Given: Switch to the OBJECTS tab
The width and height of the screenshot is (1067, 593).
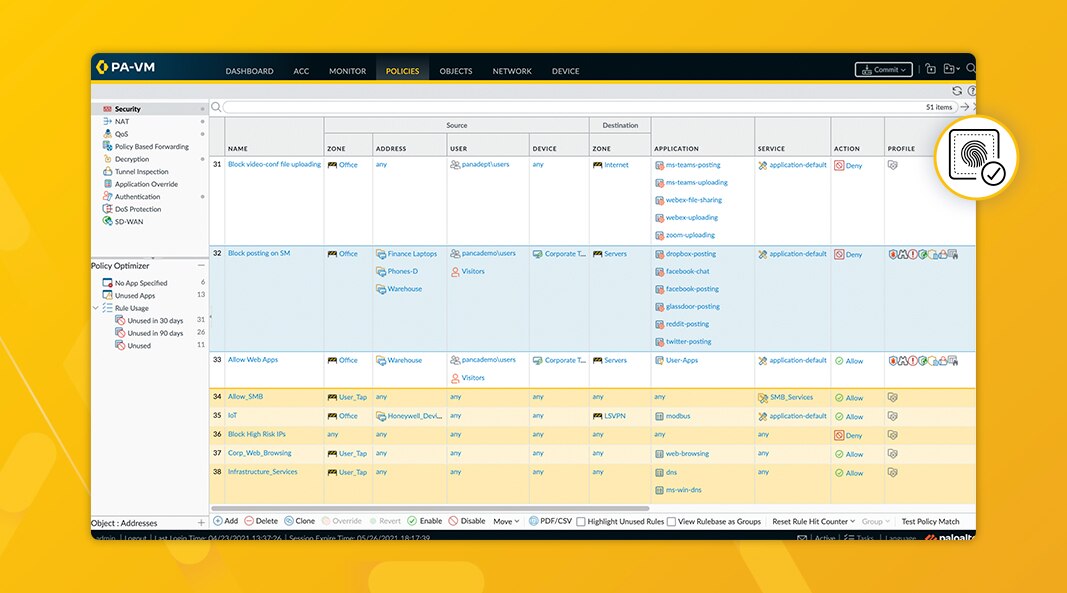Looking at the screenshot, I should pos(456,71).
